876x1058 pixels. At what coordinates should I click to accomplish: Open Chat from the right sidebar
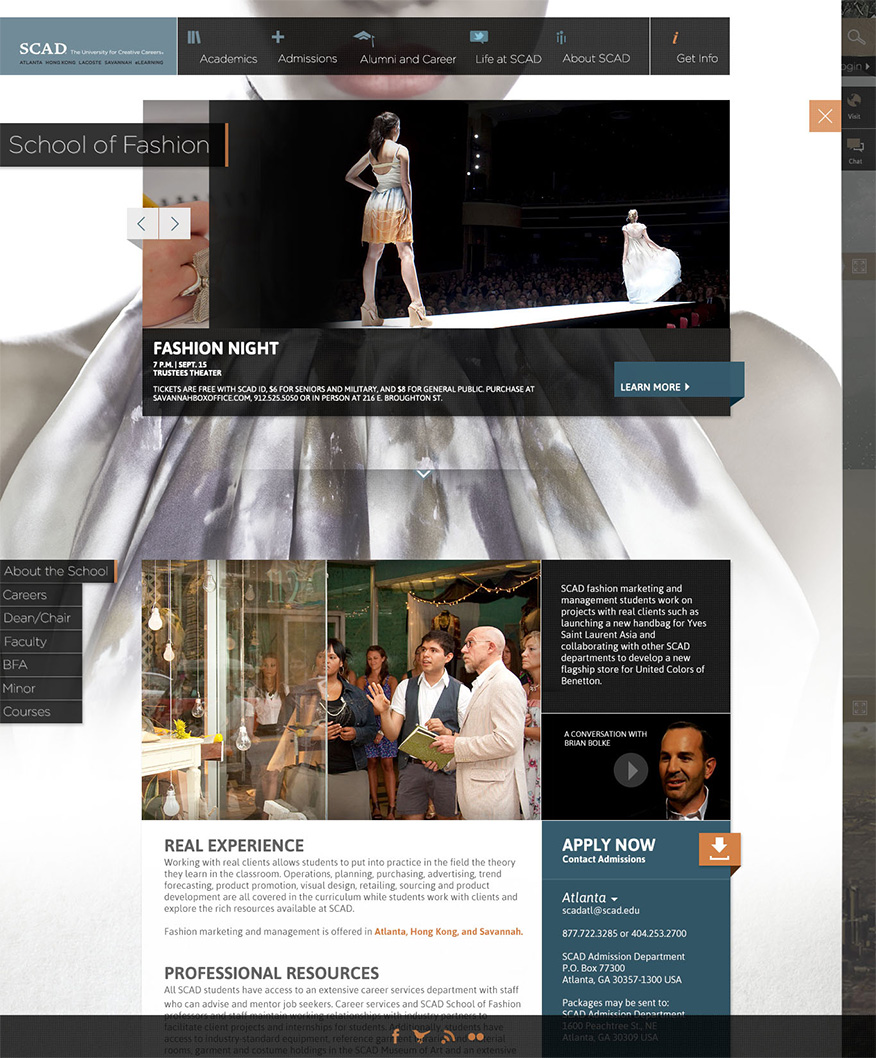click(855, 150)
